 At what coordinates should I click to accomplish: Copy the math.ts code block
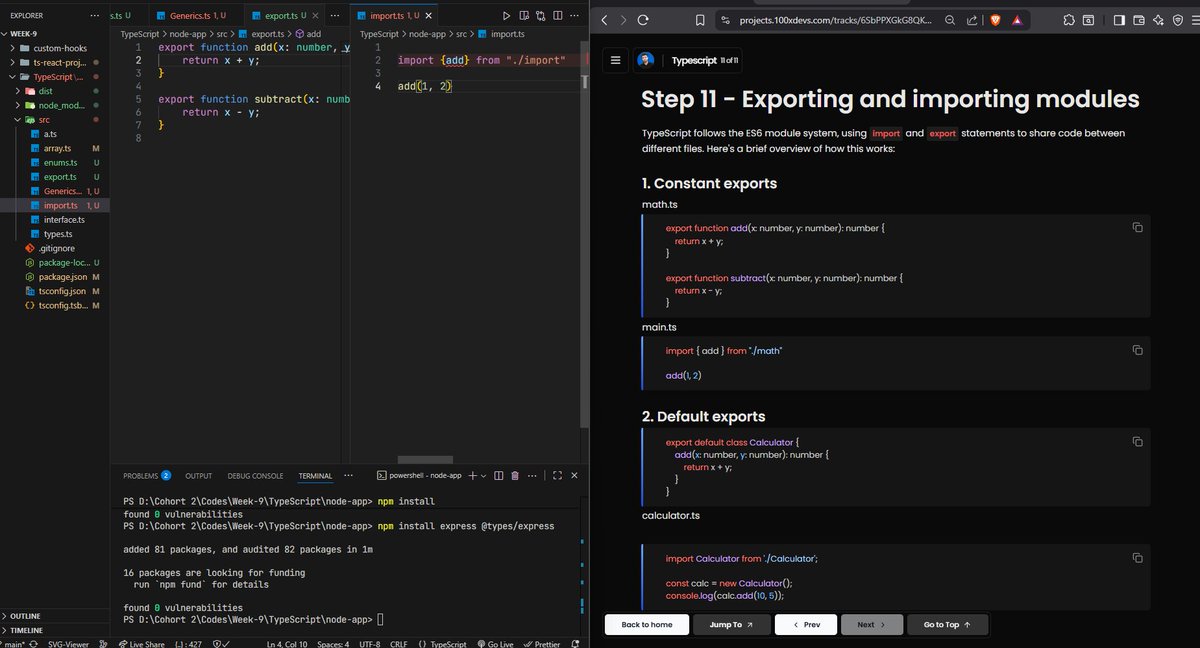pyautogui.click(x=1137, y=228)
